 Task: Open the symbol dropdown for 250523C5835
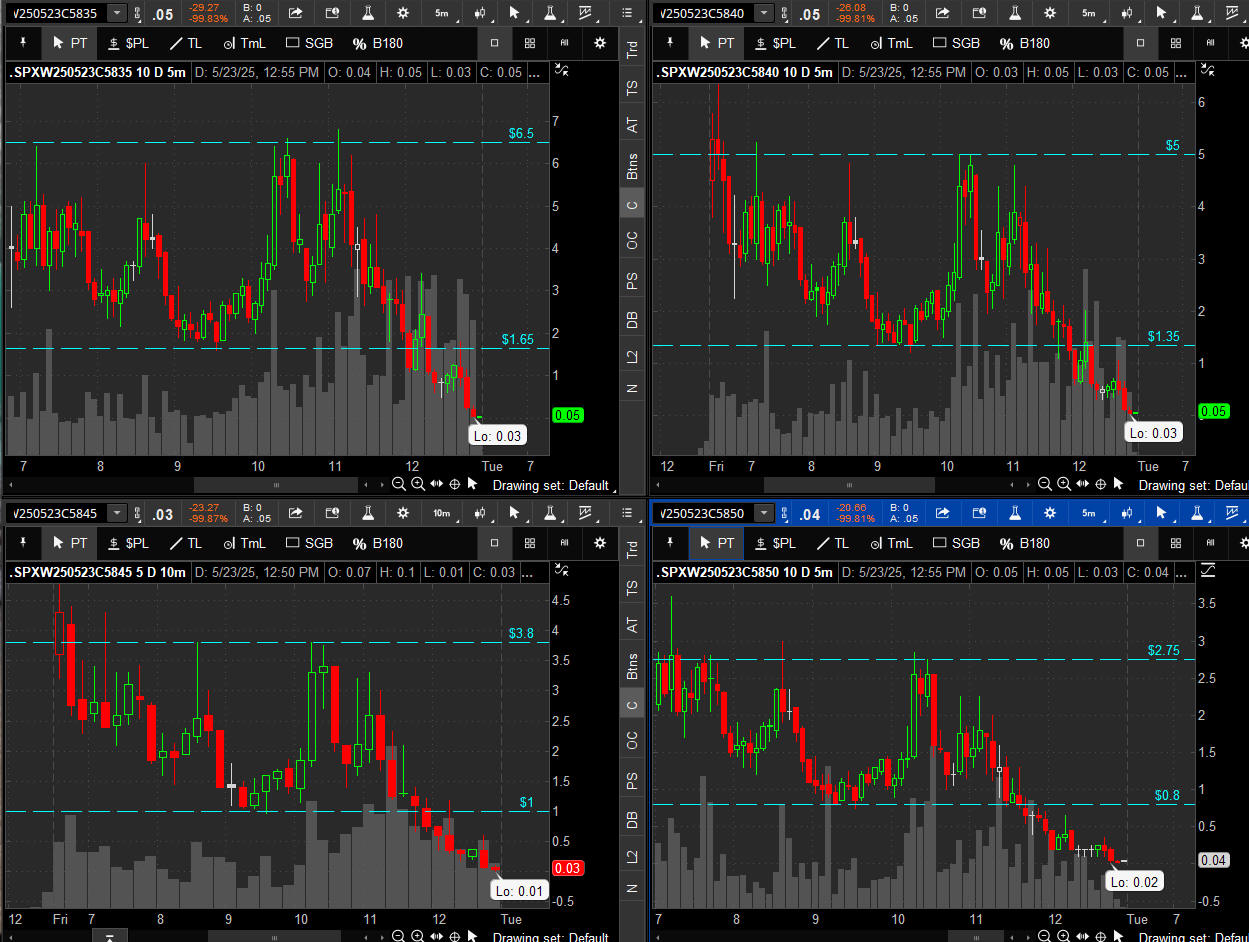tap(117, 13)
